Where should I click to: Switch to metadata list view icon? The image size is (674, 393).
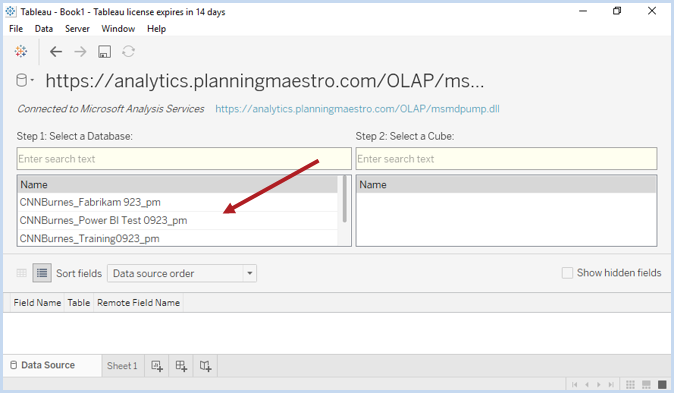pyautogui.click(x=42, y=273)
